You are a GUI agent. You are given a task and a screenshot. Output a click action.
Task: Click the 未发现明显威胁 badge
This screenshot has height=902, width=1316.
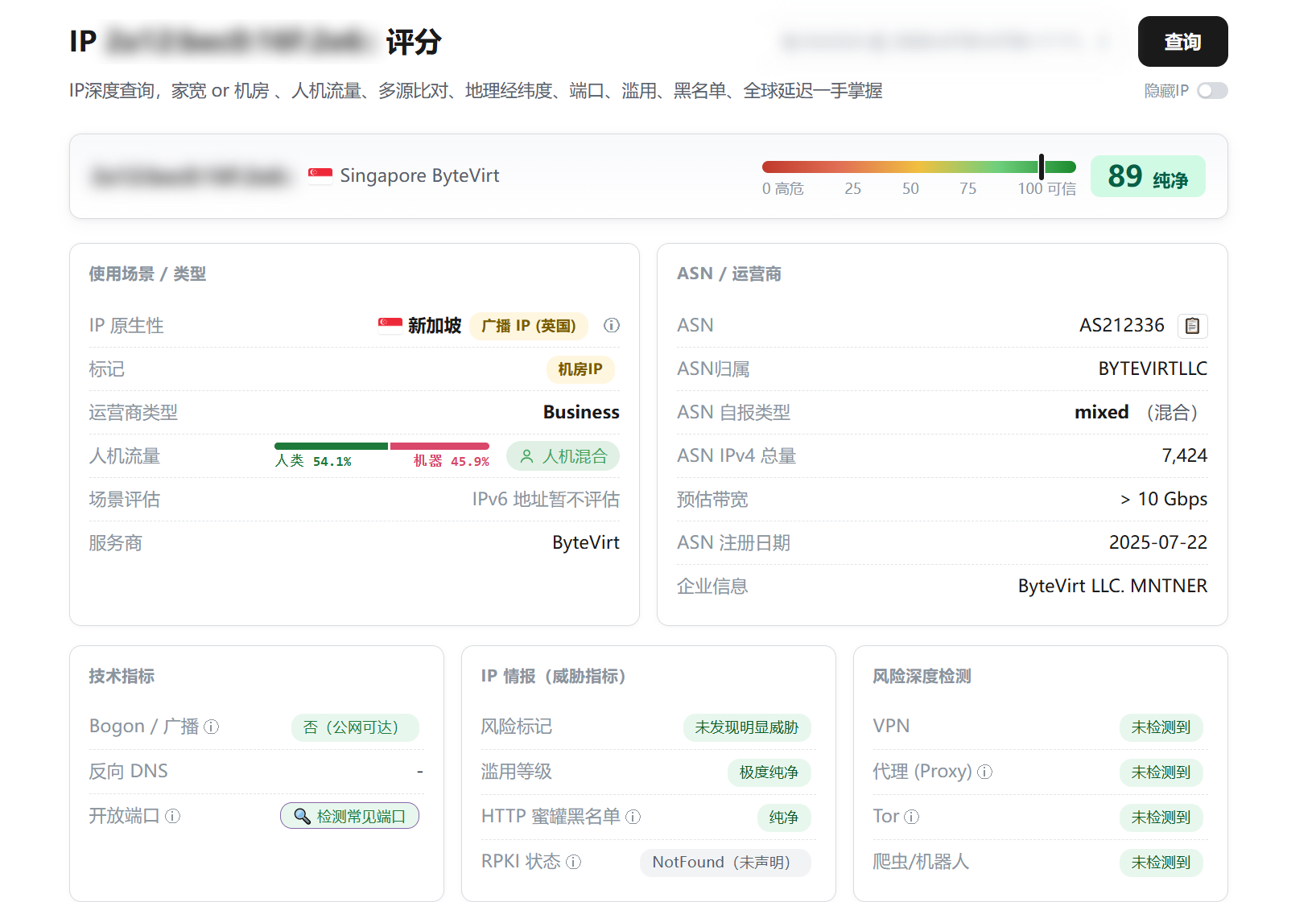click(747, 727)
